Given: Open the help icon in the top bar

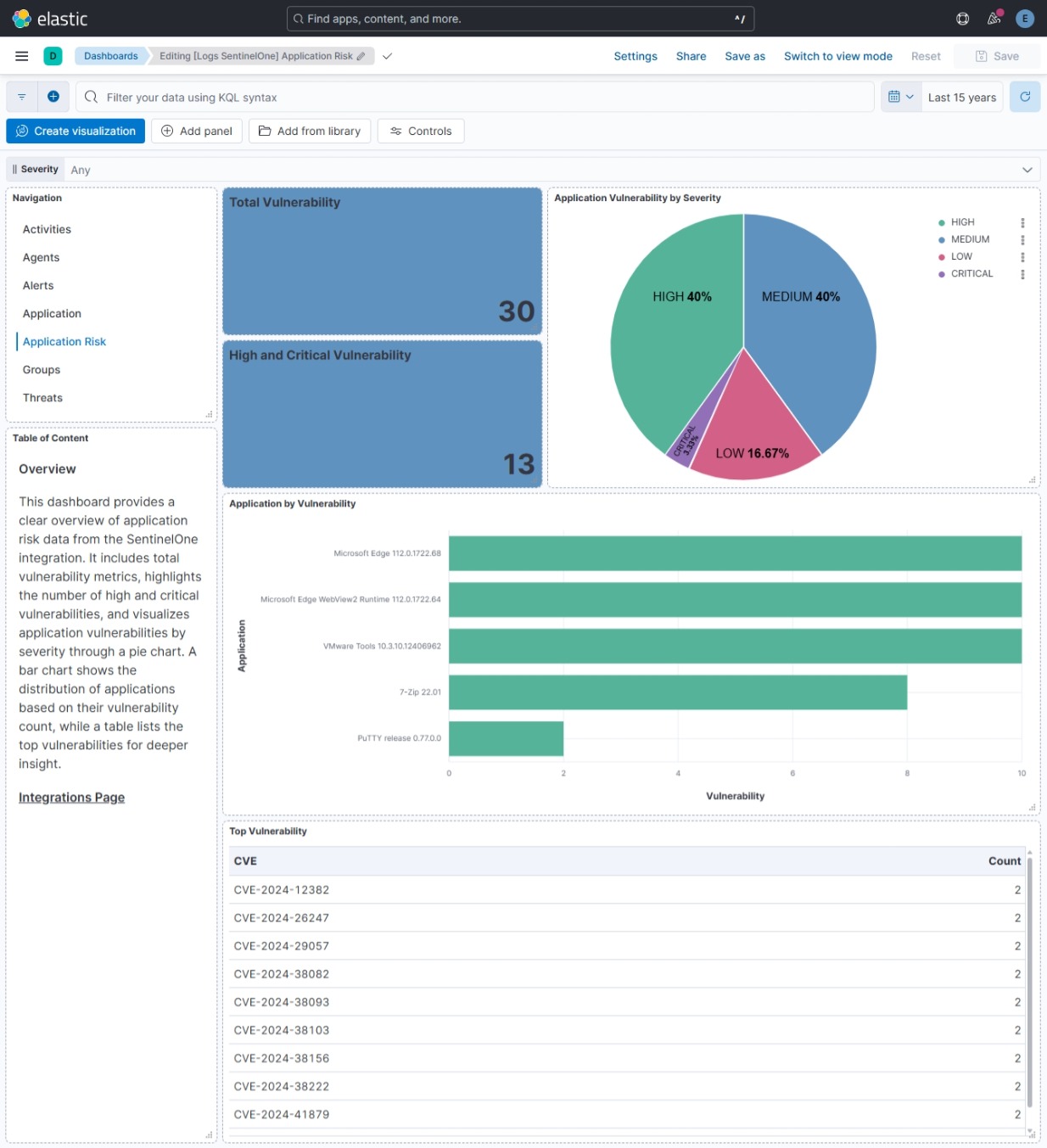Looking at the screenshot, I should coord(961,18).
